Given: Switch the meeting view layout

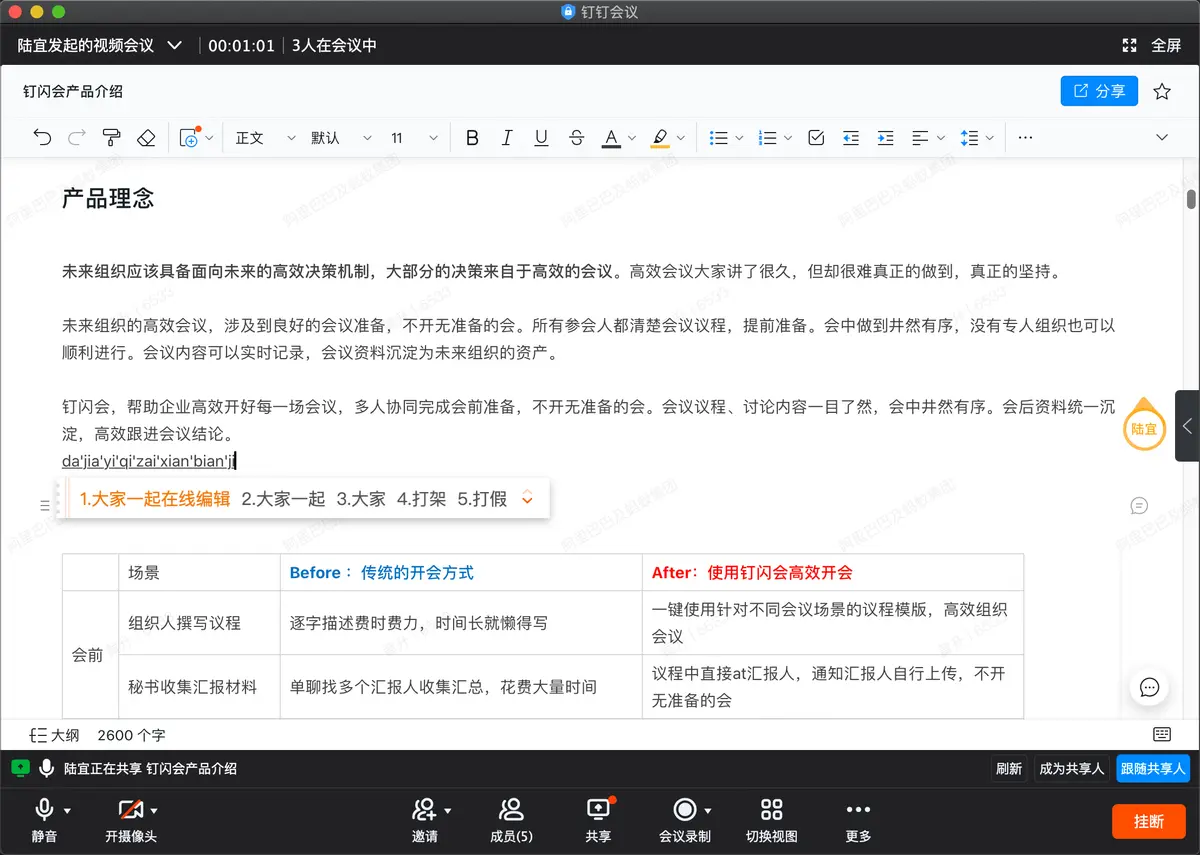Looking at the screenshot, I should (x=771, y=820).
